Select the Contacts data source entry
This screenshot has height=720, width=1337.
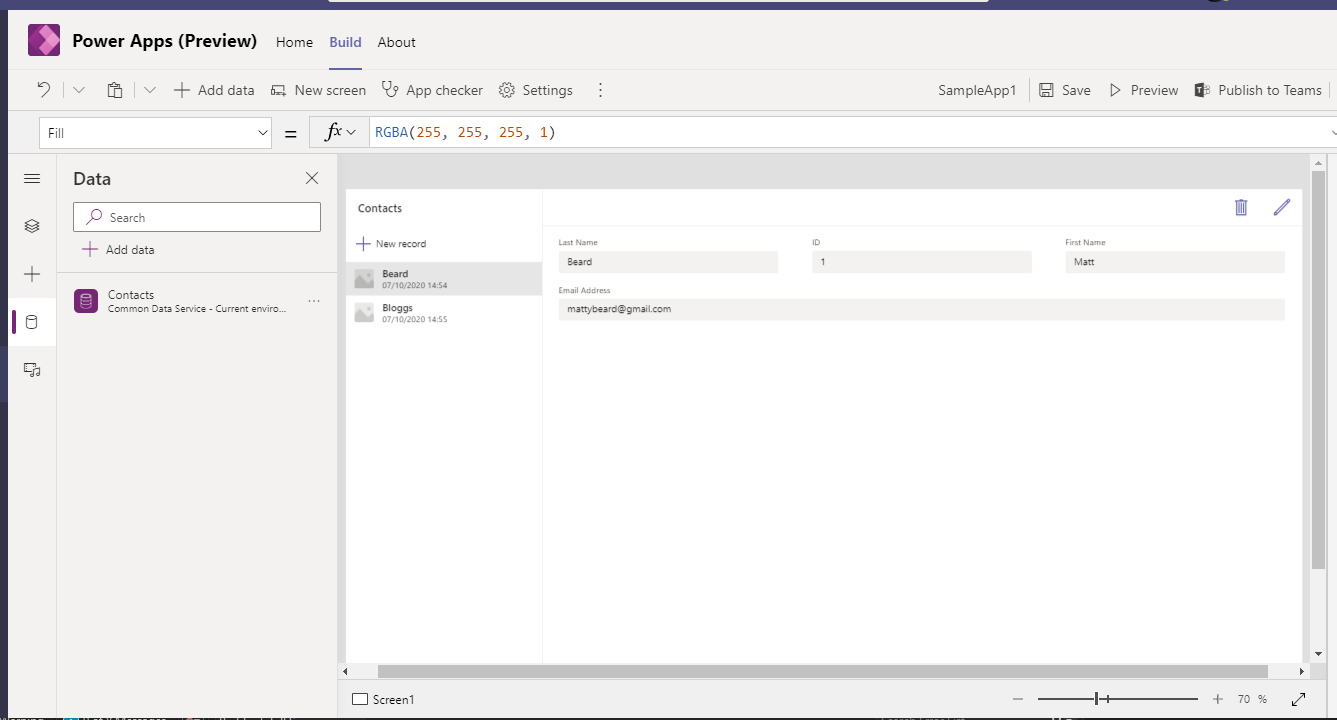tap(197, 301)
